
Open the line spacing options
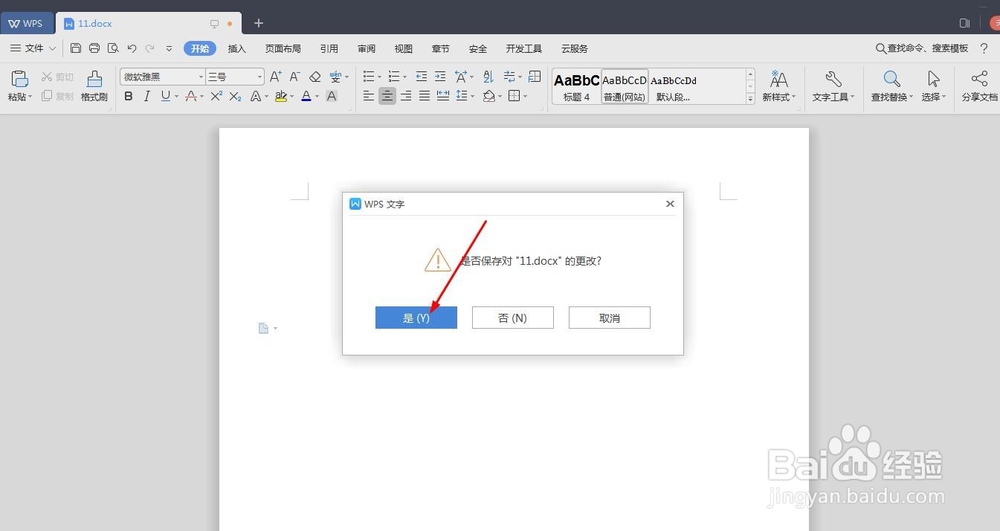462,96
